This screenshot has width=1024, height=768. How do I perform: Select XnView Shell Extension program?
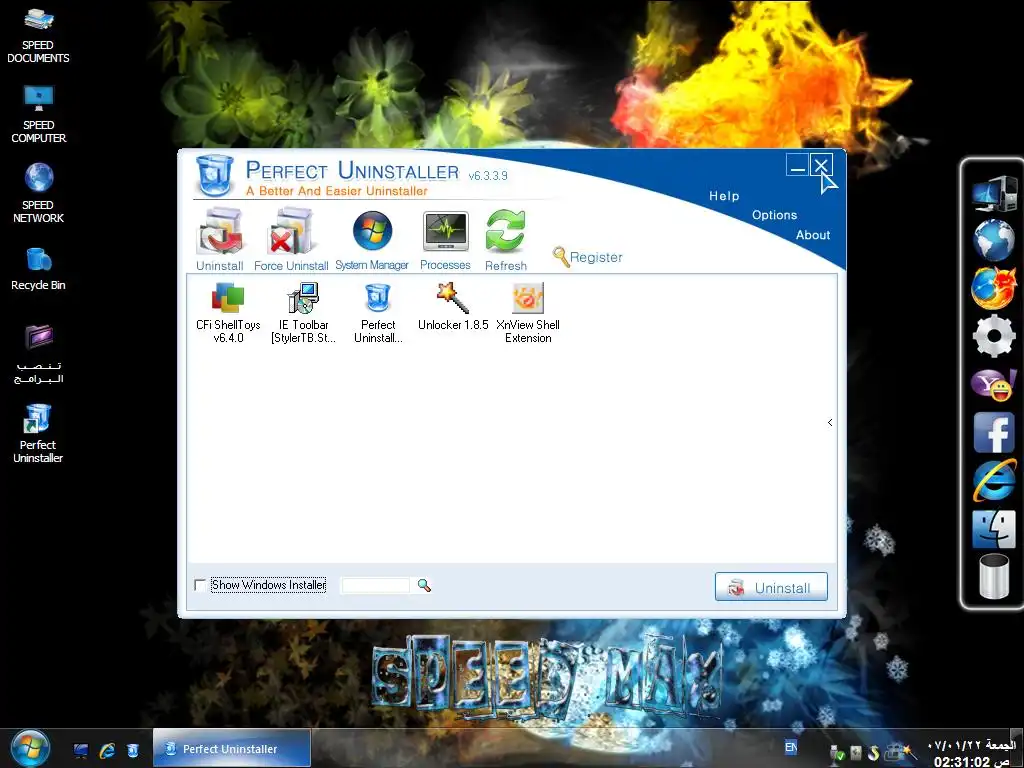tap(528, 313)
